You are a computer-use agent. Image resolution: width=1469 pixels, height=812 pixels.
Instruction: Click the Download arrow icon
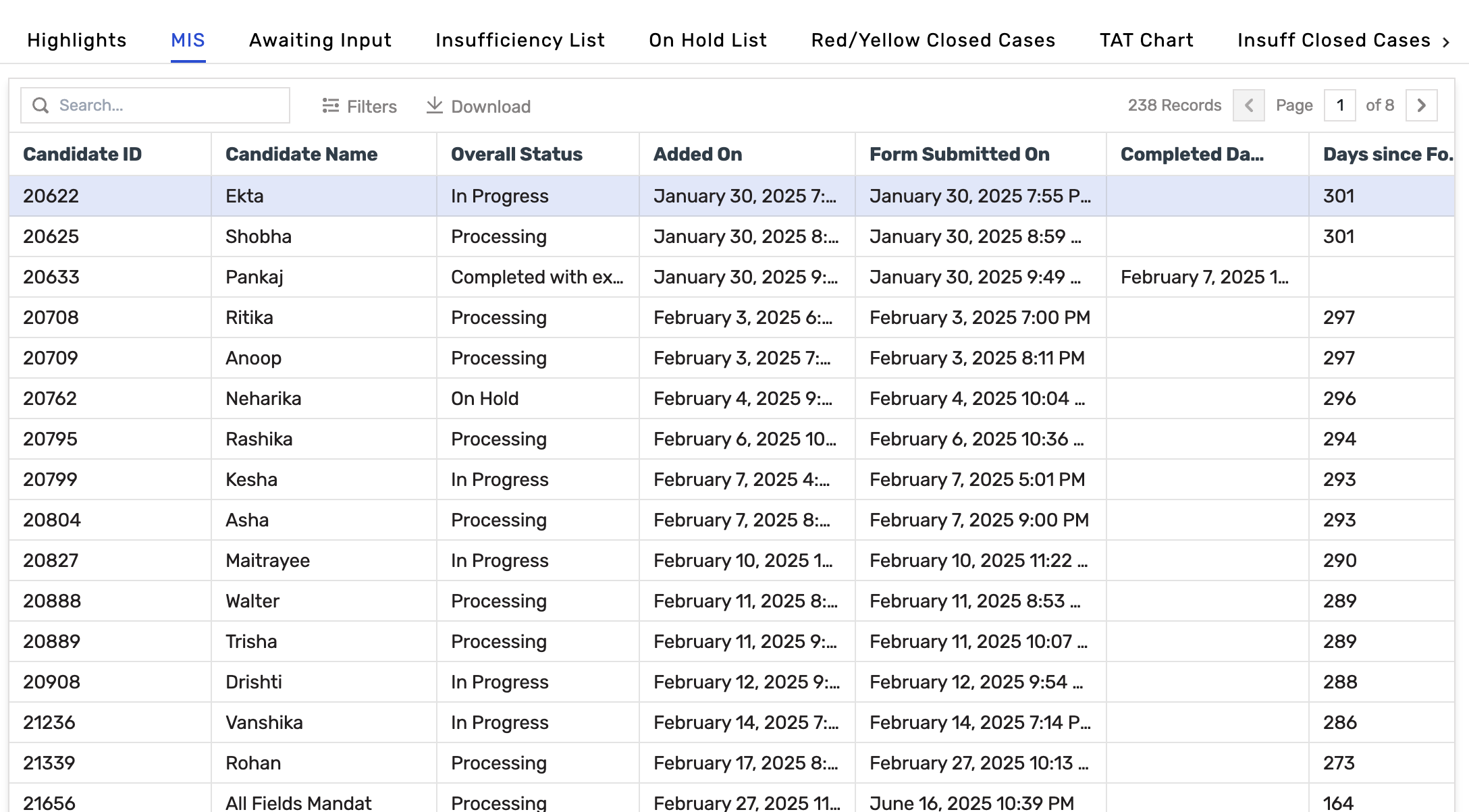coord(435,105)
